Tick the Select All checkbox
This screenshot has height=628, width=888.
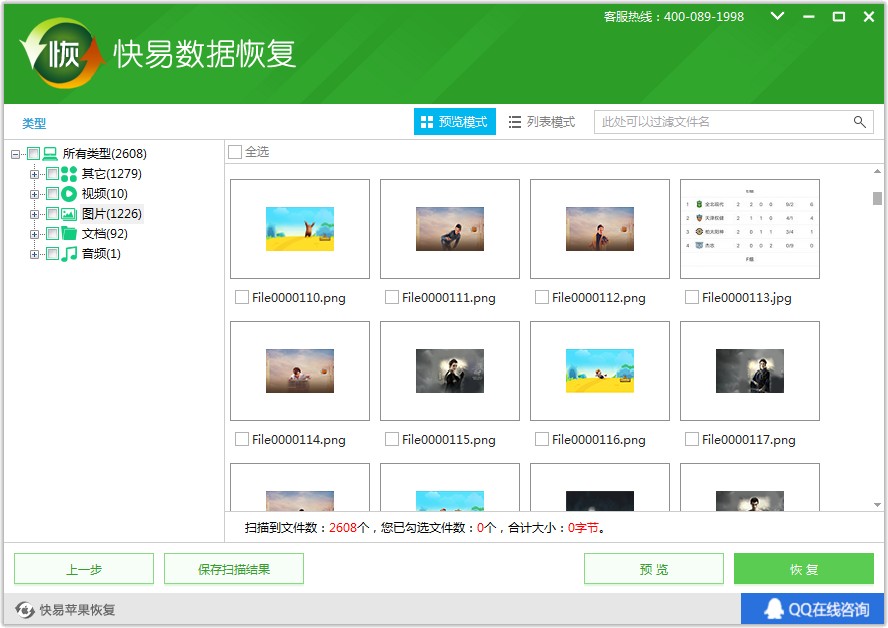(235, 152)
